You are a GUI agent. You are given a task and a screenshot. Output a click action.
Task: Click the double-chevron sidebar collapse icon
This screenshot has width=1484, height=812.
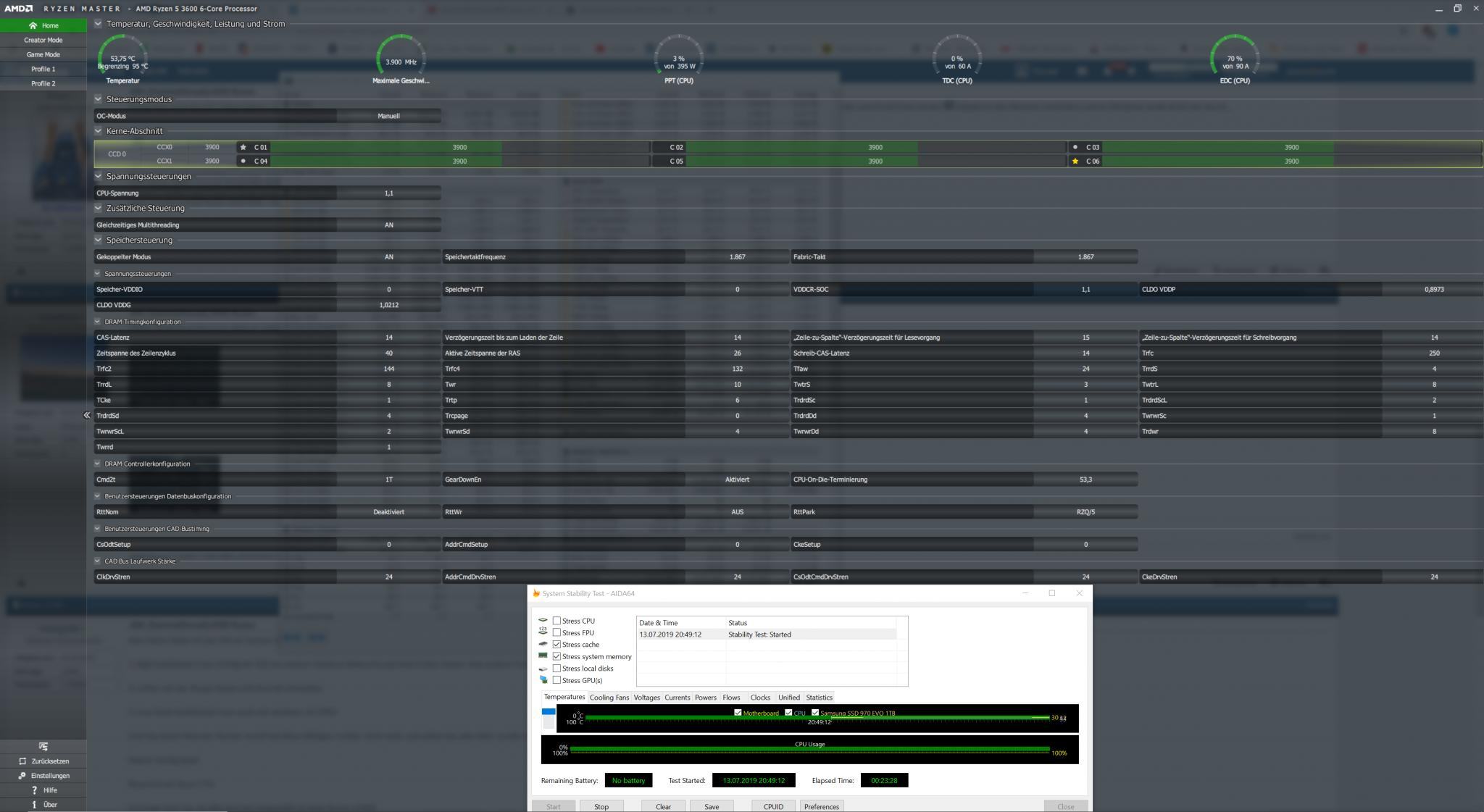click(86, 415)
